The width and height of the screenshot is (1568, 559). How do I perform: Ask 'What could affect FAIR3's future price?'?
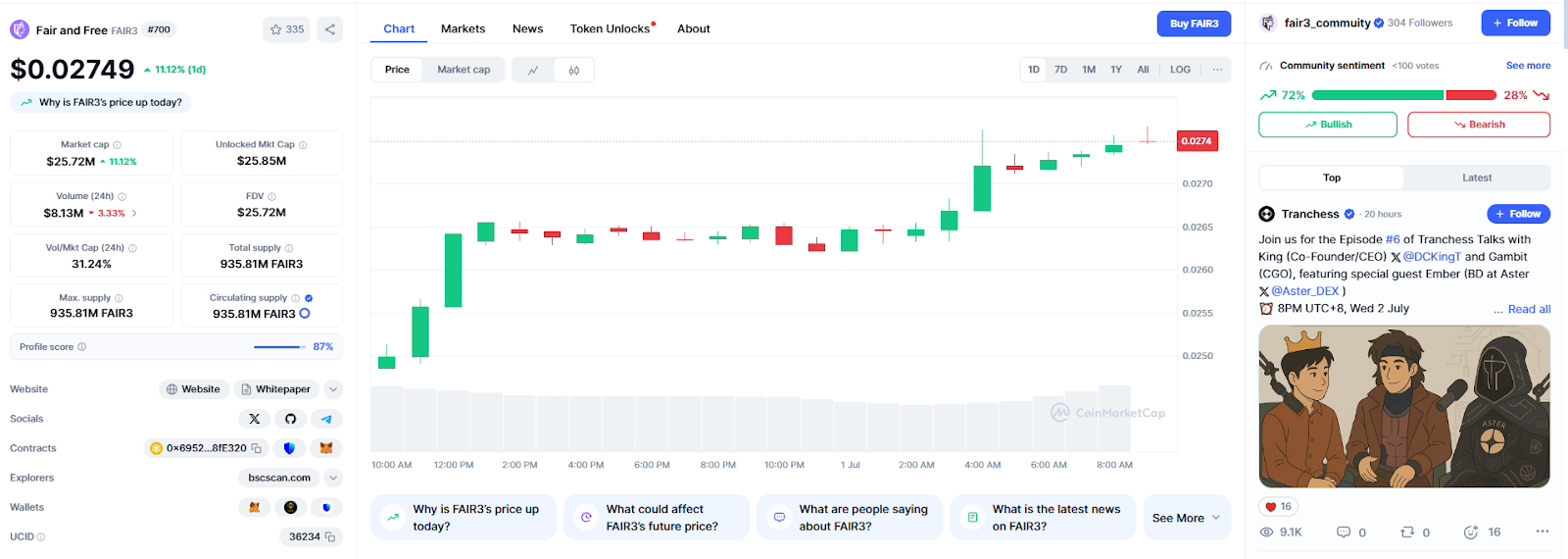click(657, 518)
